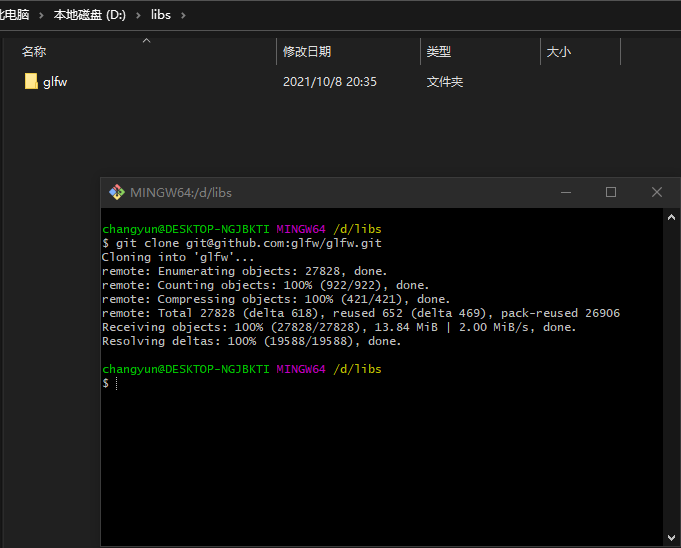Expand the chevron before 本地磁盘 (D:)
This screenshot has width=681, height=548.
coord(41,15)
